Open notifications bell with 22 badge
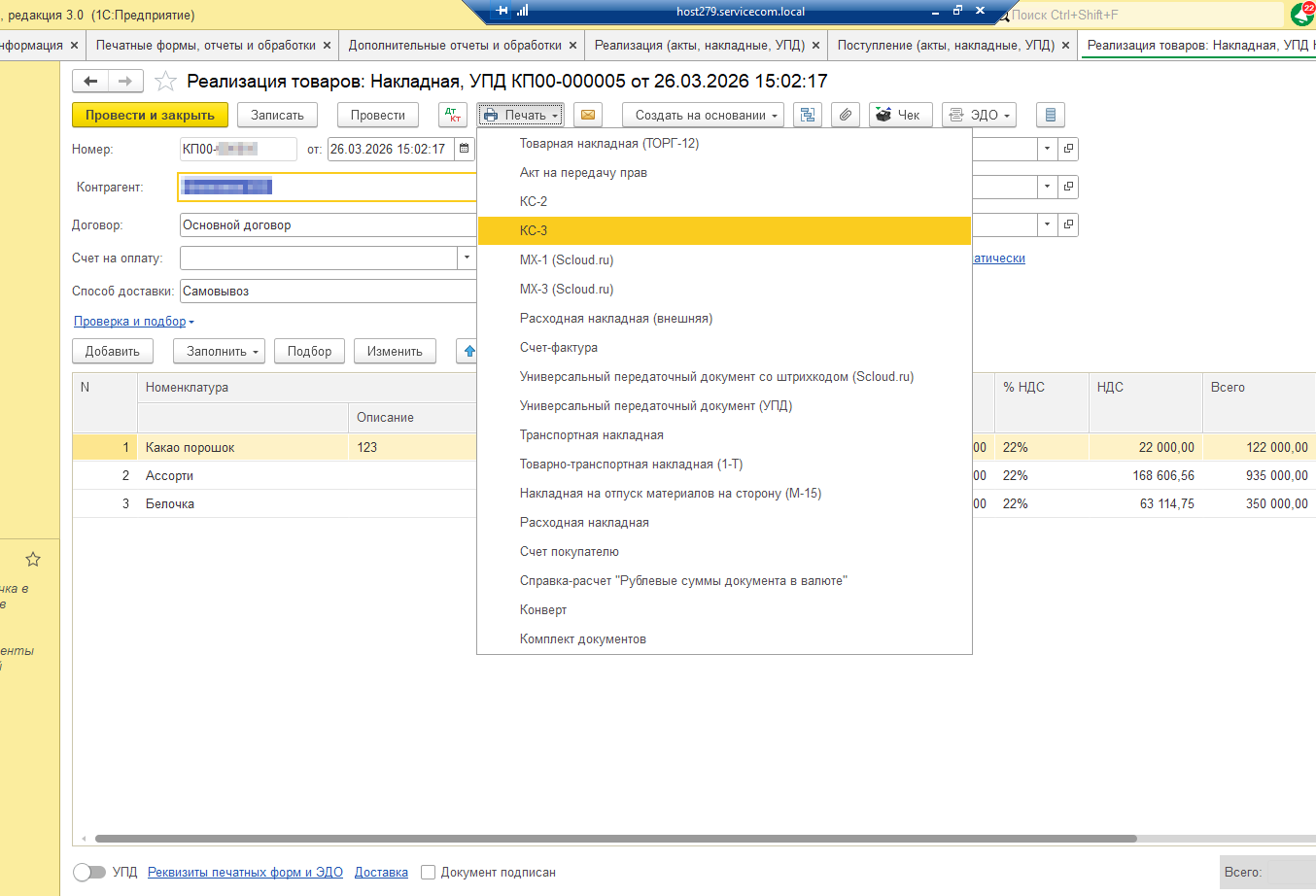Viewport: 1316px width, 896px height. 1302,14
